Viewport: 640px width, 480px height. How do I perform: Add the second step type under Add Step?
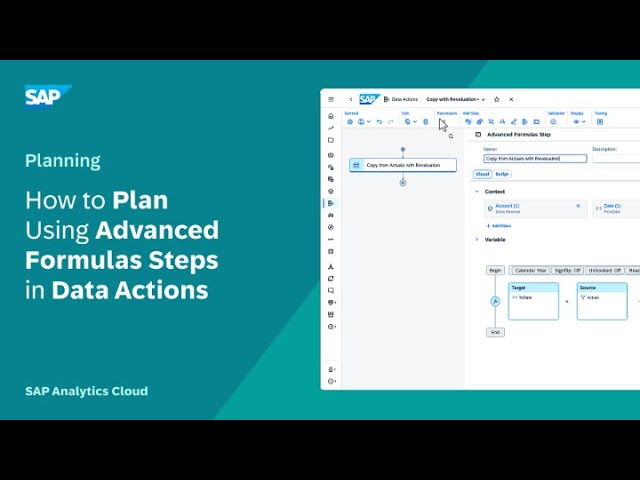[480, 122]
